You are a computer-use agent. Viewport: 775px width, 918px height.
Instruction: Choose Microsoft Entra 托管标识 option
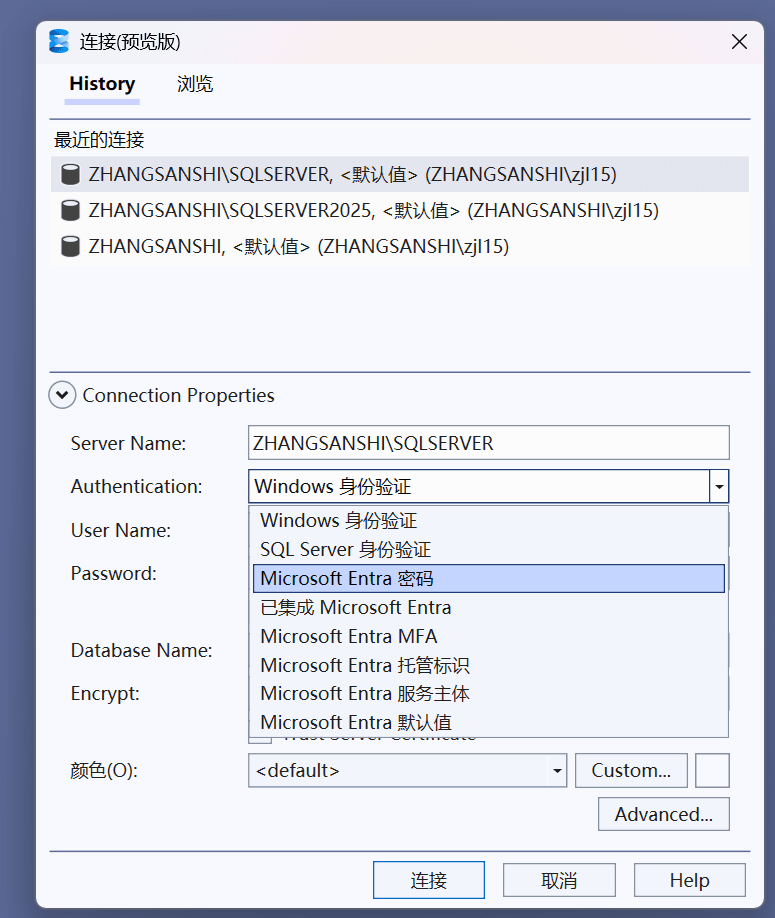point(489,665)
